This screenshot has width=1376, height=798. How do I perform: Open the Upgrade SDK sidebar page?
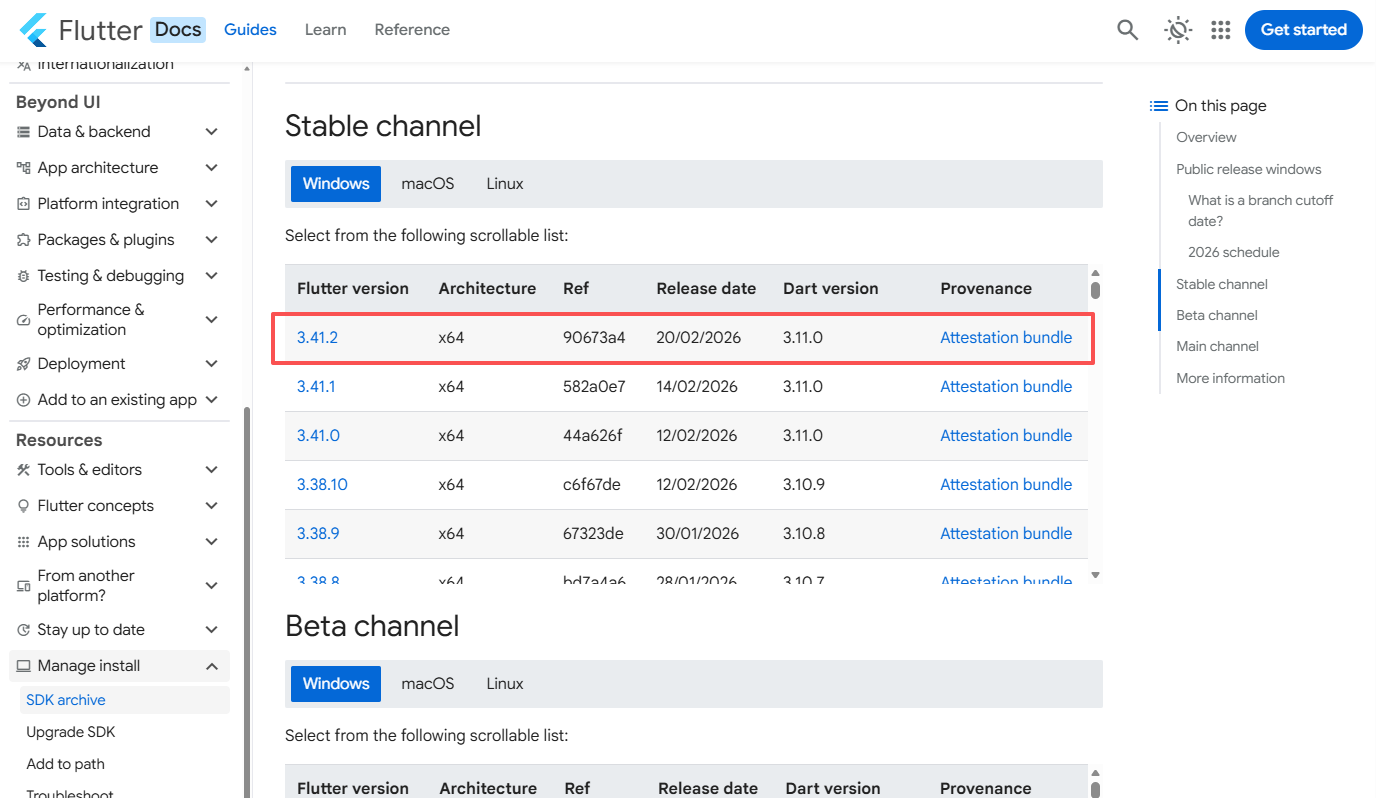pyautogui.click(x=71, y=732)
